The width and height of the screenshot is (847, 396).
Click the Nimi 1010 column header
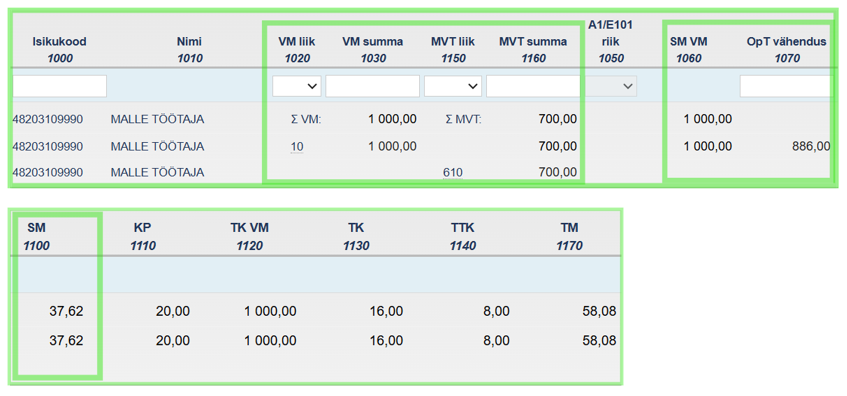[x=190, y=50]
